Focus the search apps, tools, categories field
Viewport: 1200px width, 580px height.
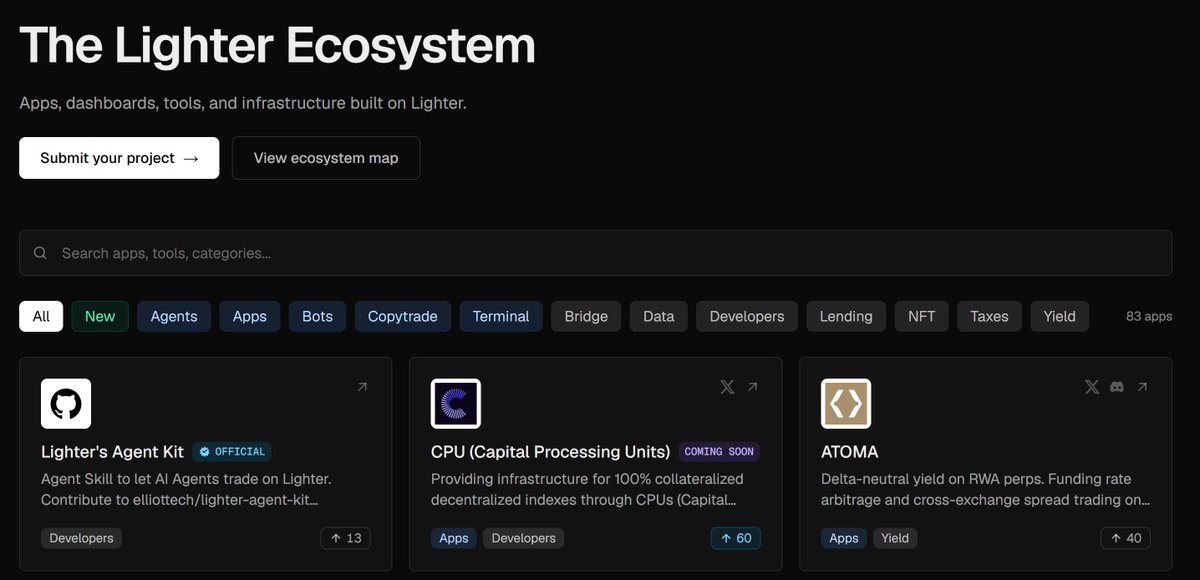pos(596,253)
